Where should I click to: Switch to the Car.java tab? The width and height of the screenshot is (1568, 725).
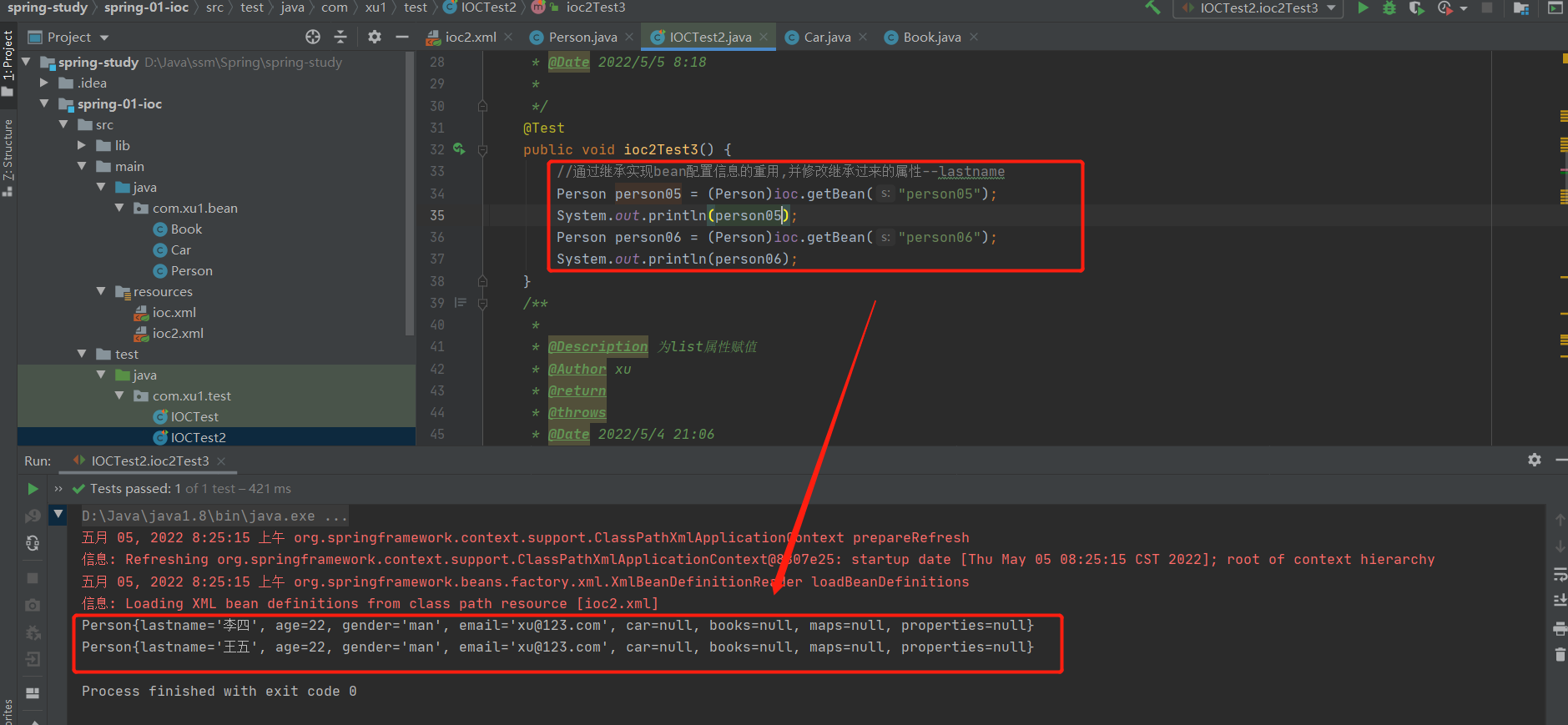[x=827, y=37]
